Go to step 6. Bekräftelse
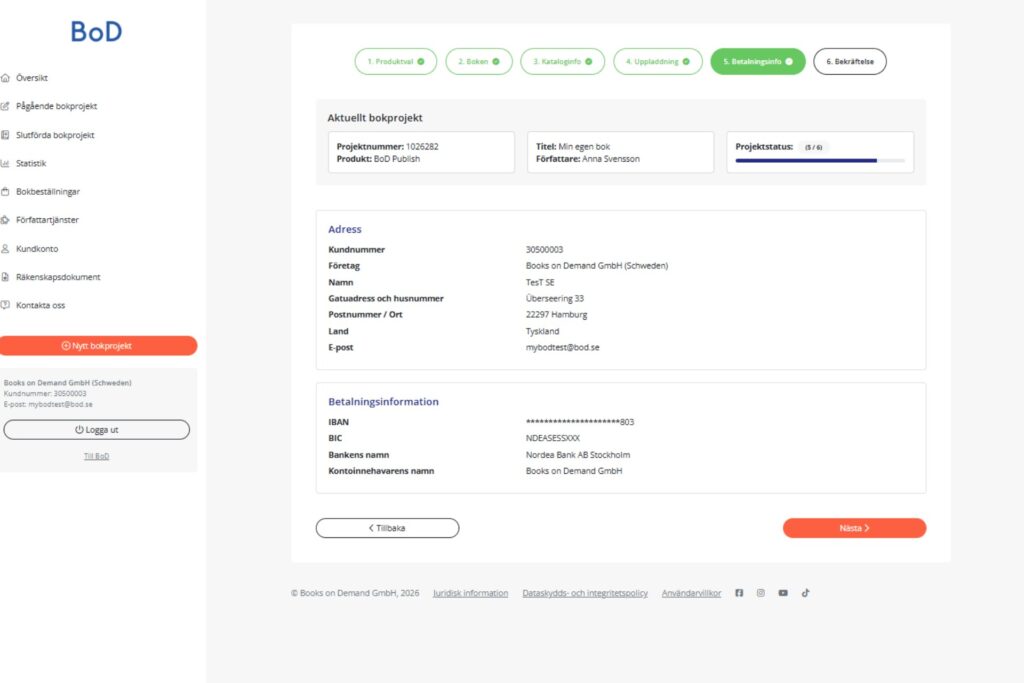1024x683 pixels. [850, 61]
